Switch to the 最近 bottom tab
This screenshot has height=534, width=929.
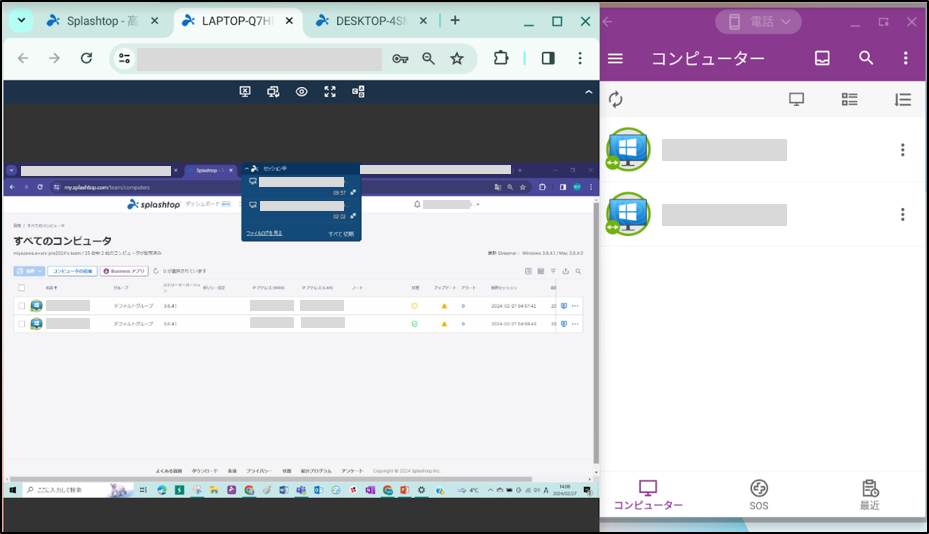pos(870,495)
